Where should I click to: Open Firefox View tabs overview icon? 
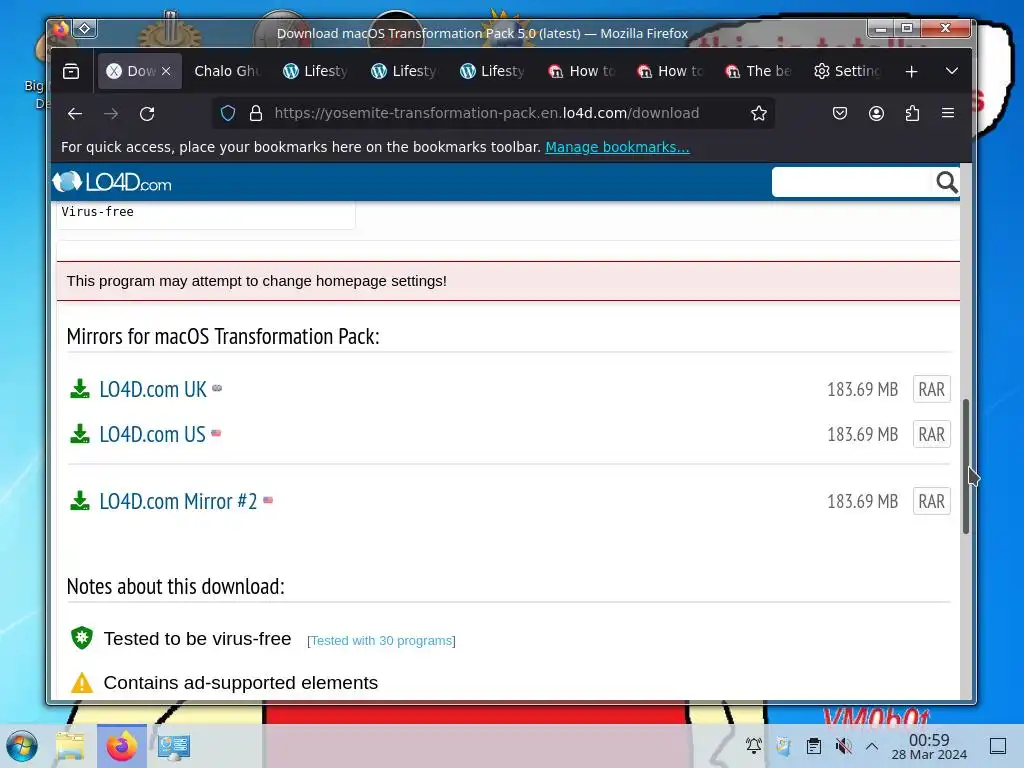pyautogui.click(x=71, y=71)
